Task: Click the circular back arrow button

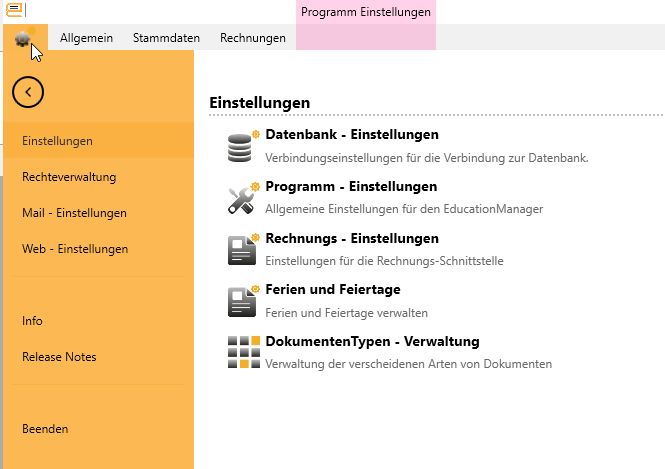Action: click(28, 92)
